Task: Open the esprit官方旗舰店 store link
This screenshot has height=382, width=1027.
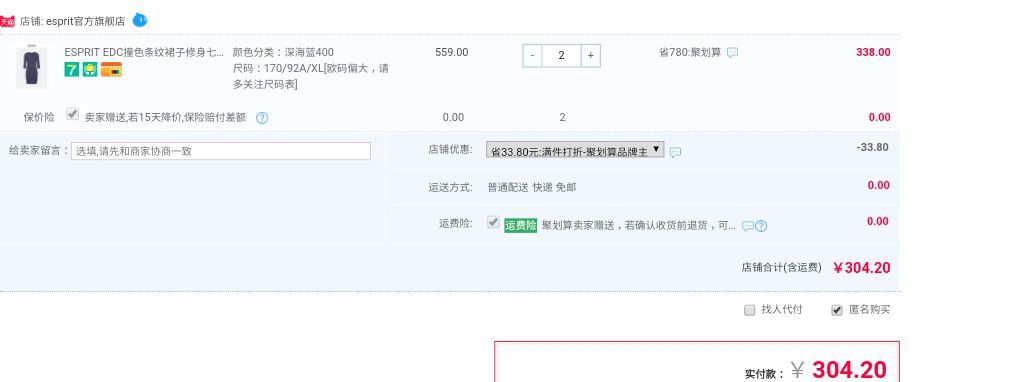Action: coord(85,21)
